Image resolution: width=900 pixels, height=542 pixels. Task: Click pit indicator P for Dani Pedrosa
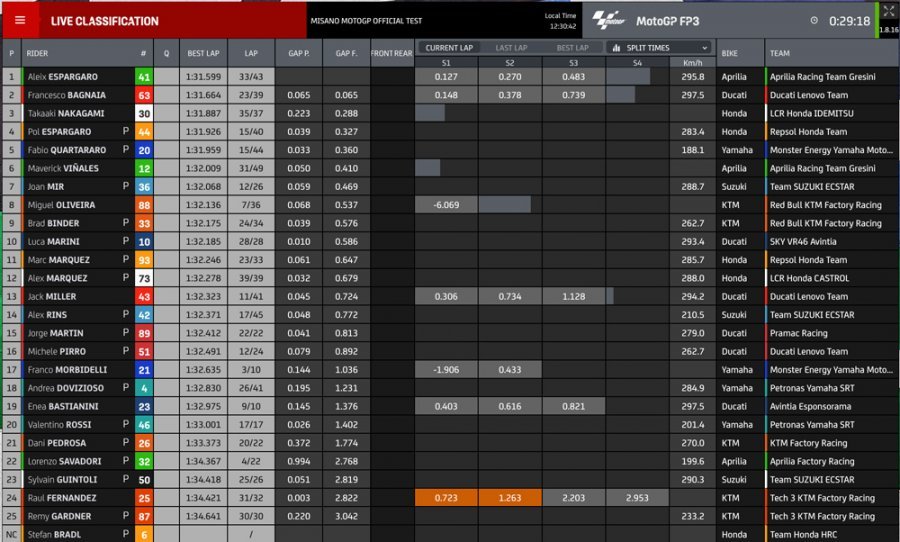[x=126, y=442]
